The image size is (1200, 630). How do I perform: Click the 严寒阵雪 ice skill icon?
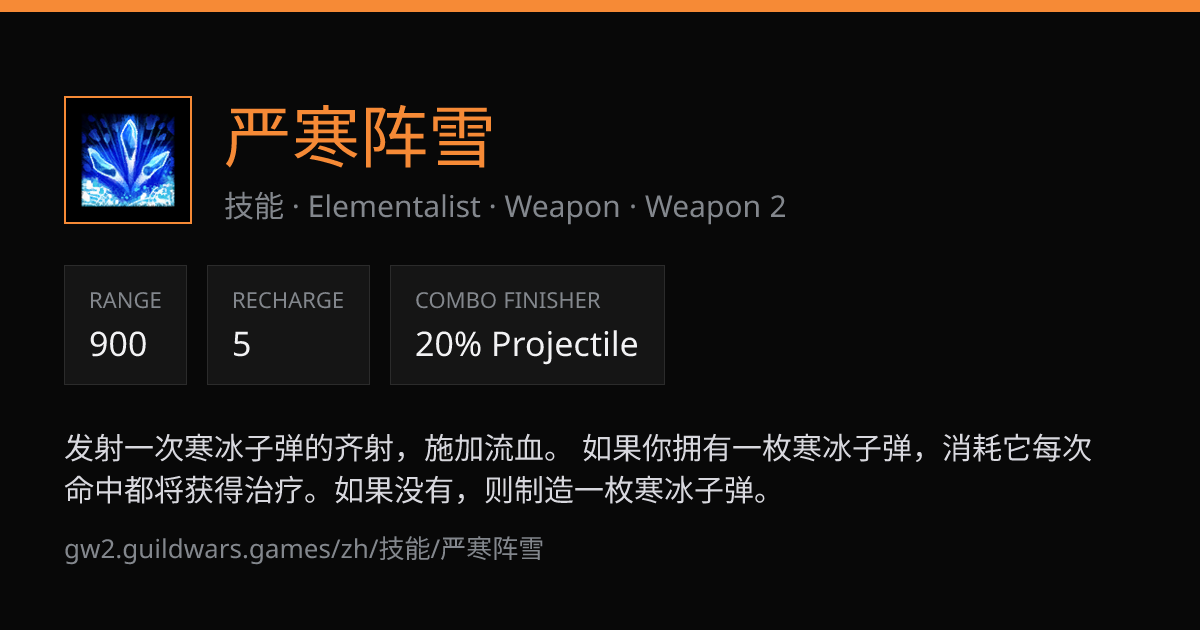coord(128,160)
